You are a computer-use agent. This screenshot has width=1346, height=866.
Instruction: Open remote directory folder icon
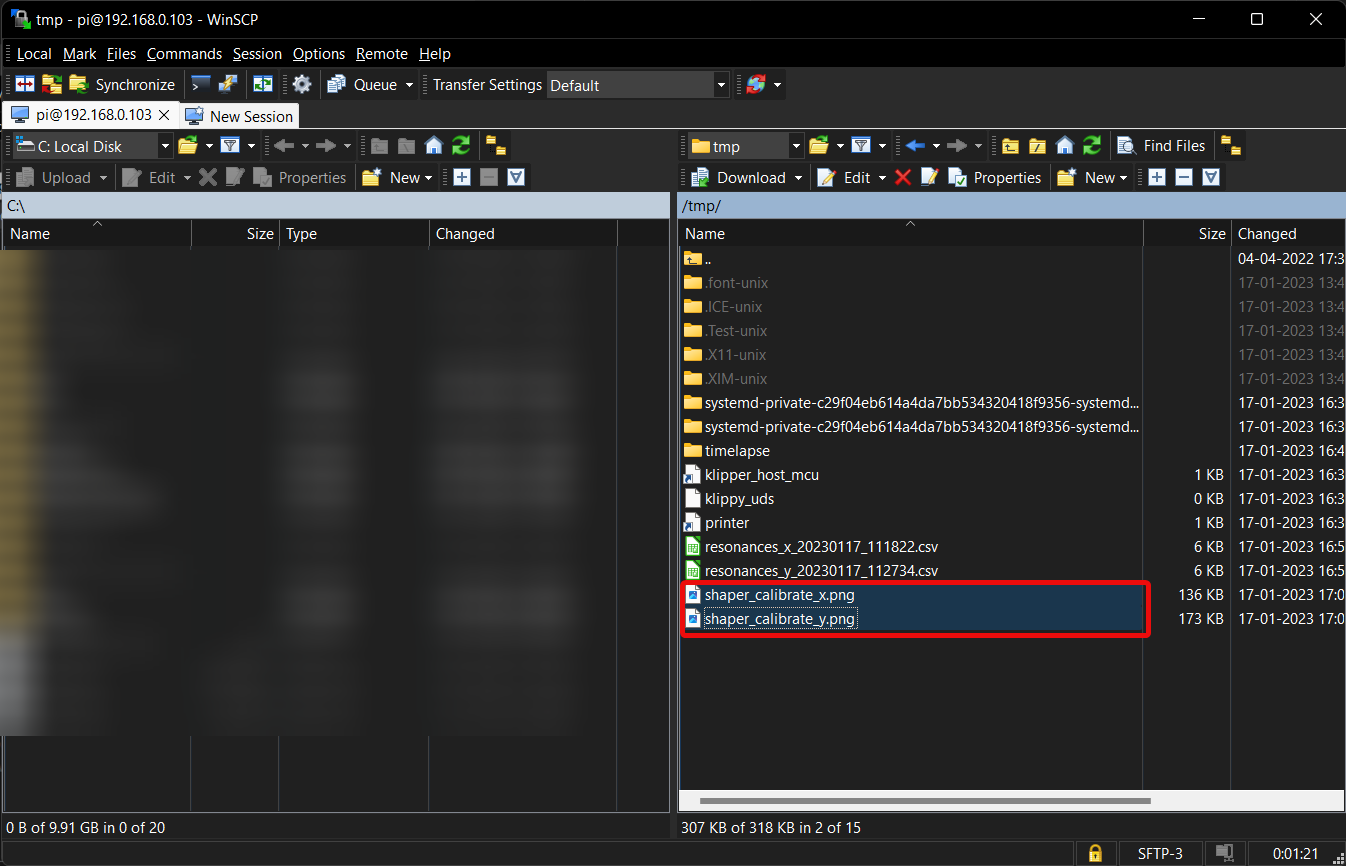coord(819,146)
